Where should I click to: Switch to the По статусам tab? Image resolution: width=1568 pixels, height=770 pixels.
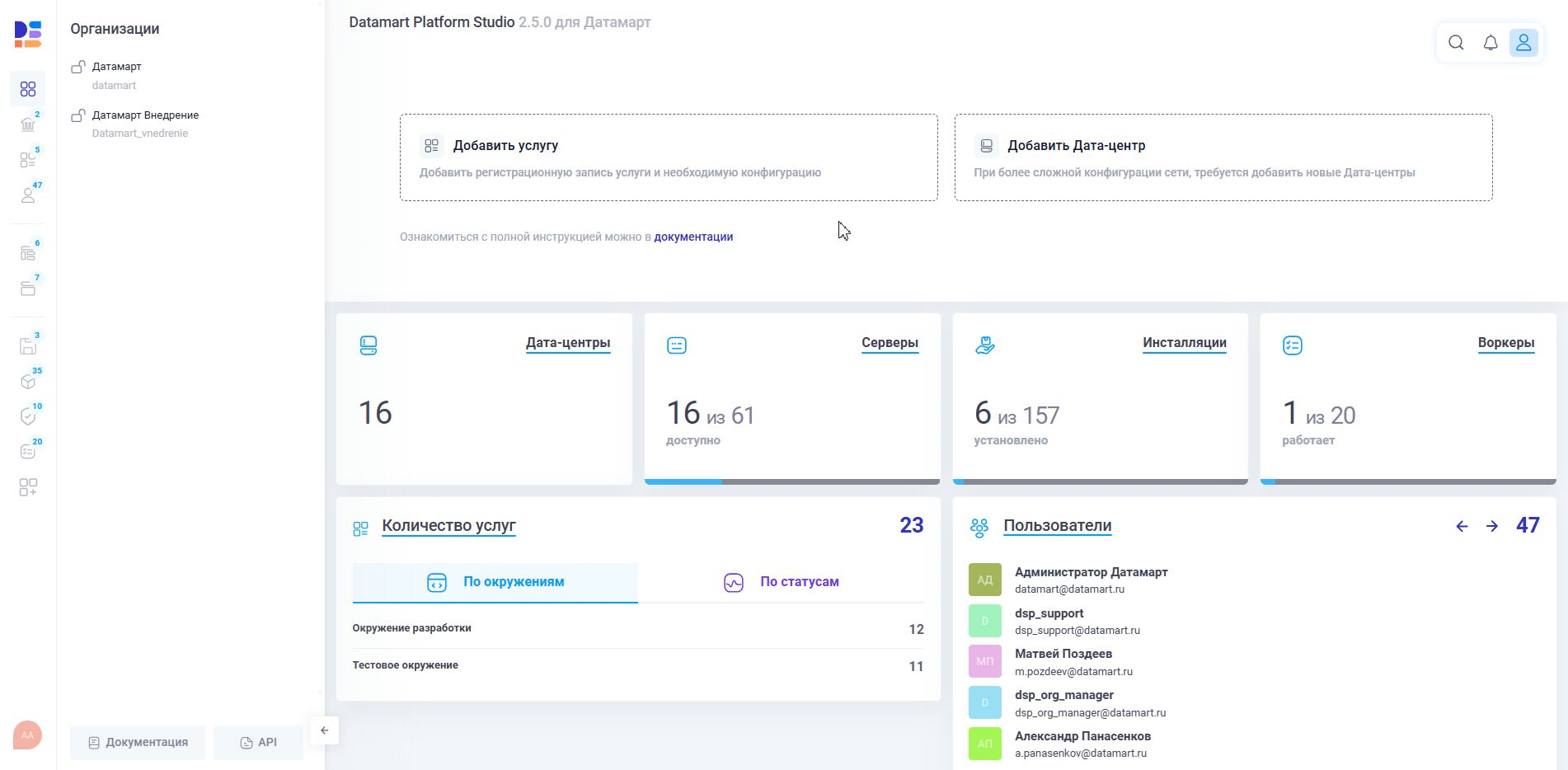[x=781, y=582]
